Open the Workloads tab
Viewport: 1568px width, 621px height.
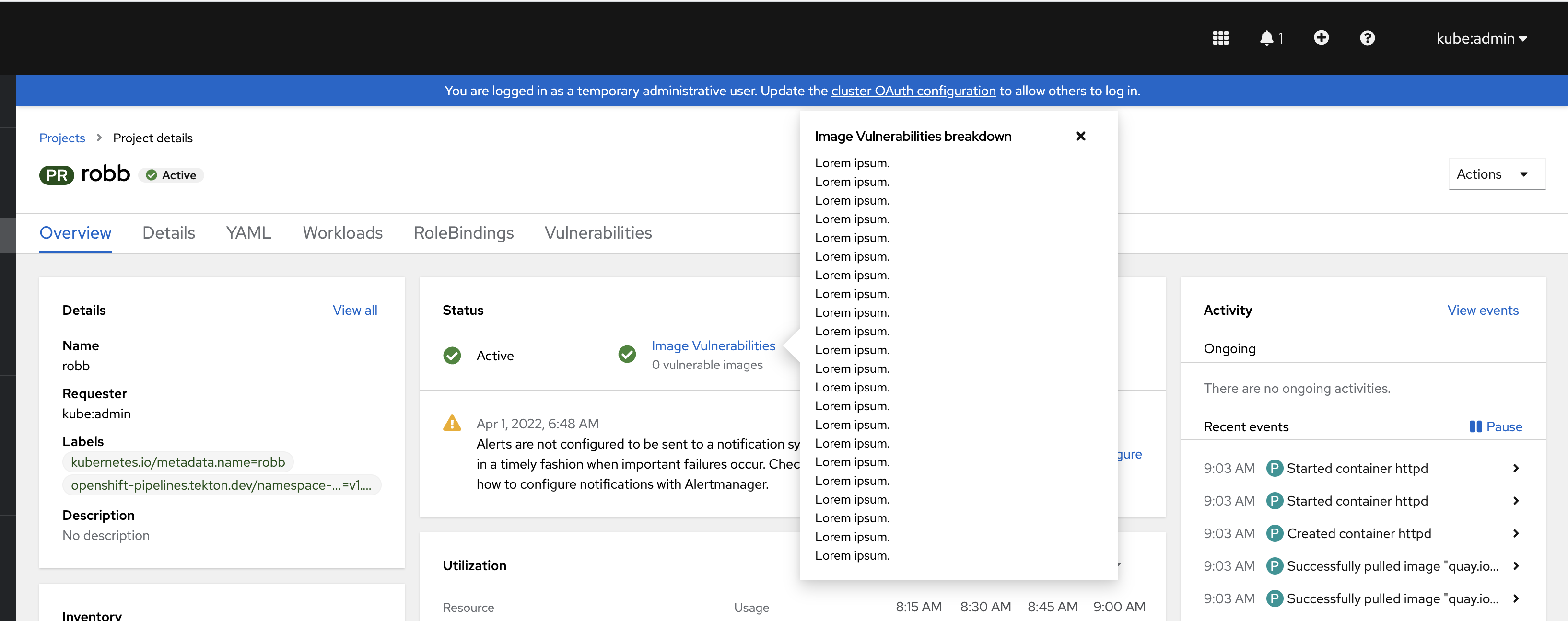(342, 233)
